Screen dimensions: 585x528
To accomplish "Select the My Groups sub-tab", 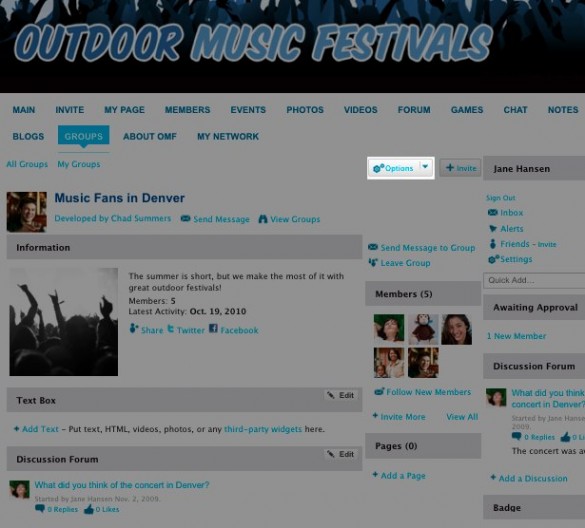I will click(79, 164).
